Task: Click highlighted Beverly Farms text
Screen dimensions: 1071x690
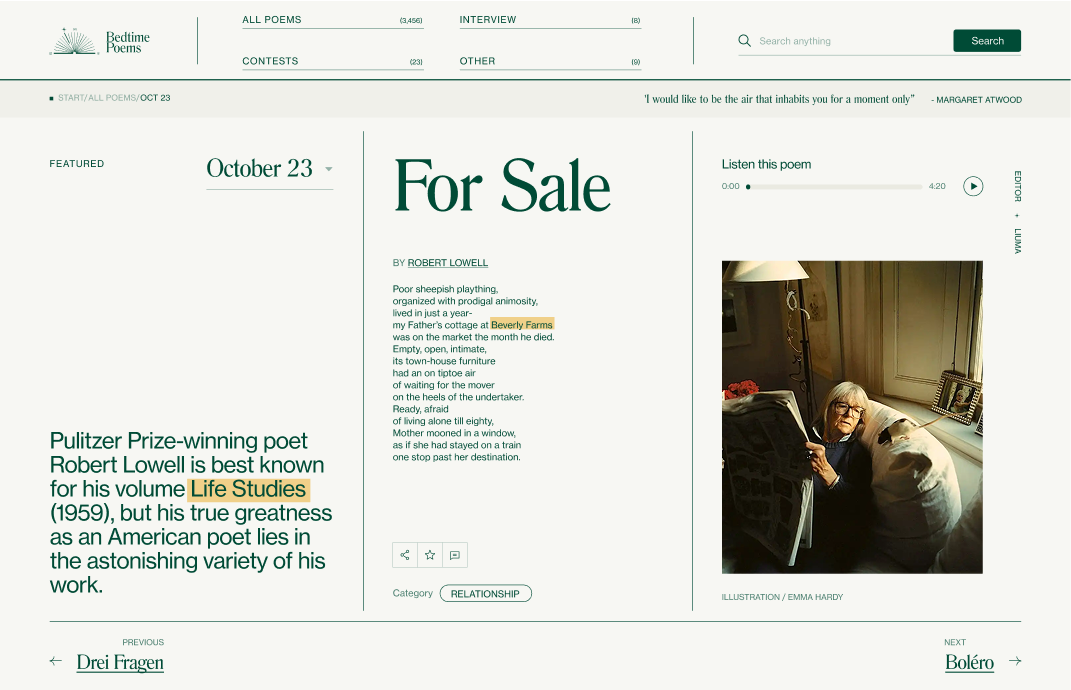Action: 522,325
